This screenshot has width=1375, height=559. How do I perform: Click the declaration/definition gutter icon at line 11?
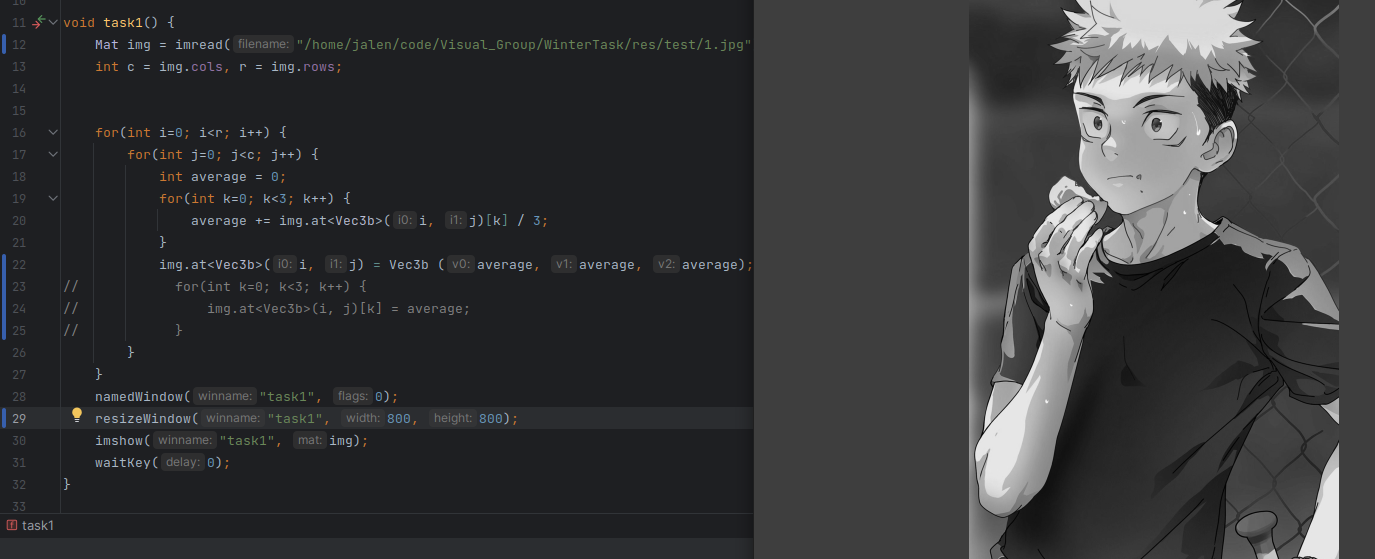tap(38, 22)
